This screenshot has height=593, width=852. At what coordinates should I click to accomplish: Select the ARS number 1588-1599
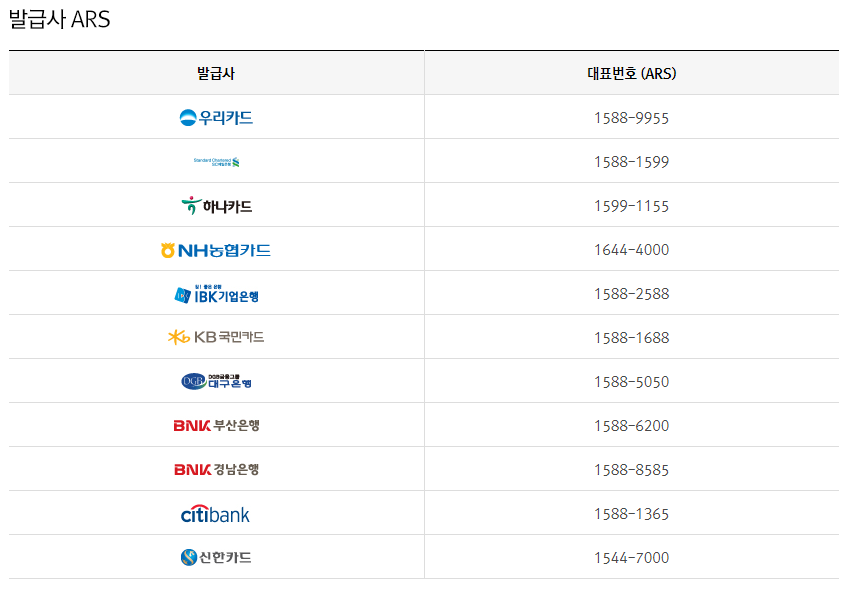pyautogui.click(x=631, y=162)
